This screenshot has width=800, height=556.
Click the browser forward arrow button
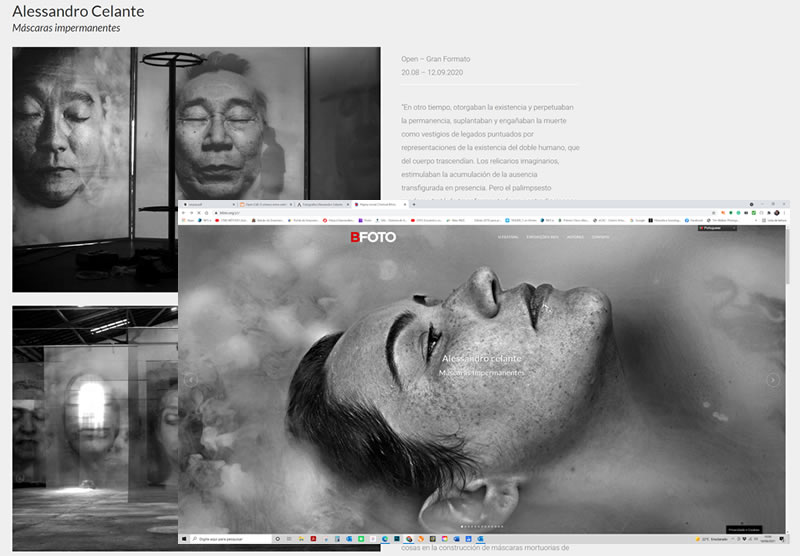[x=191, y=213]
